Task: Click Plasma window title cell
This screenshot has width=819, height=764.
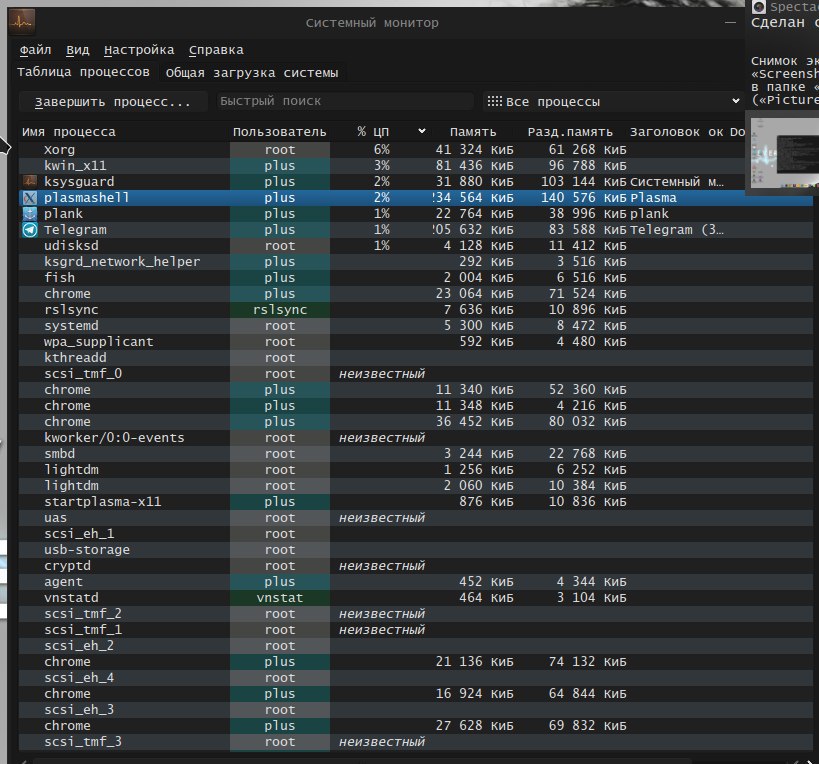Action: point(653,197)
